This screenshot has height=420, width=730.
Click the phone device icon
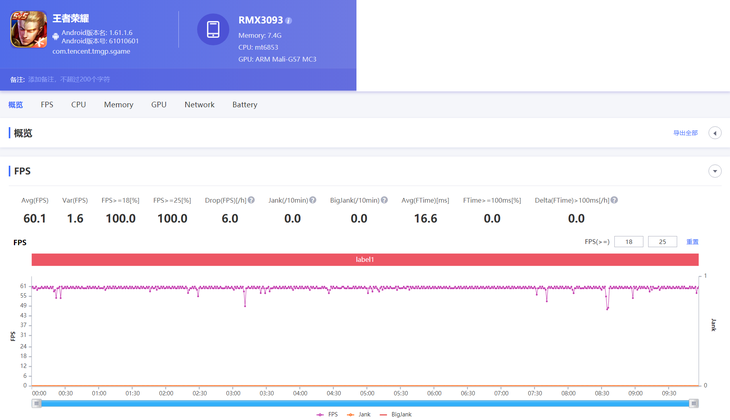(213, 30)
